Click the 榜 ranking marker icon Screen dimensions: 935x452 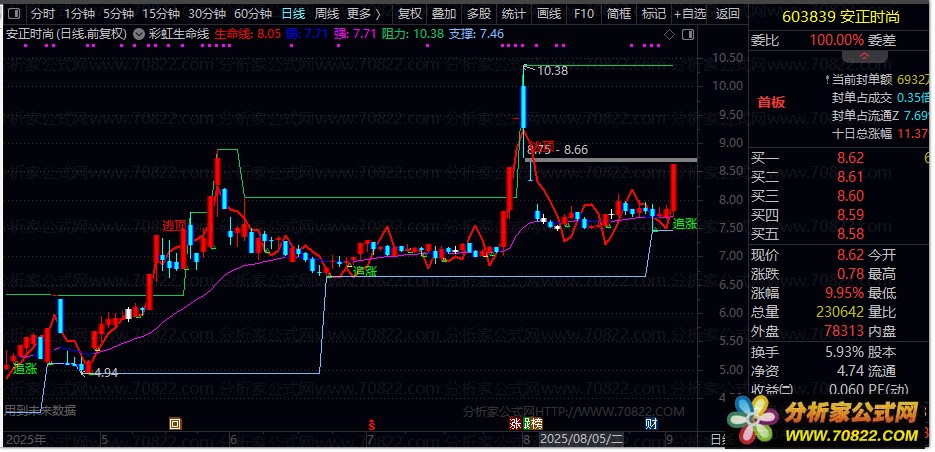point(537,425)
